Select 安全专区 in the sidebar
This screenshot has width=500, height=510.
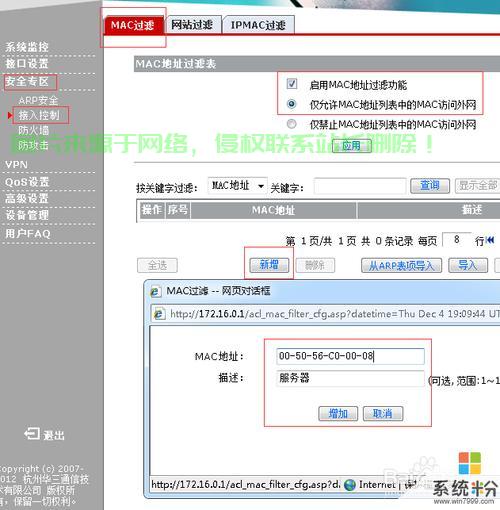pos(27,81)
